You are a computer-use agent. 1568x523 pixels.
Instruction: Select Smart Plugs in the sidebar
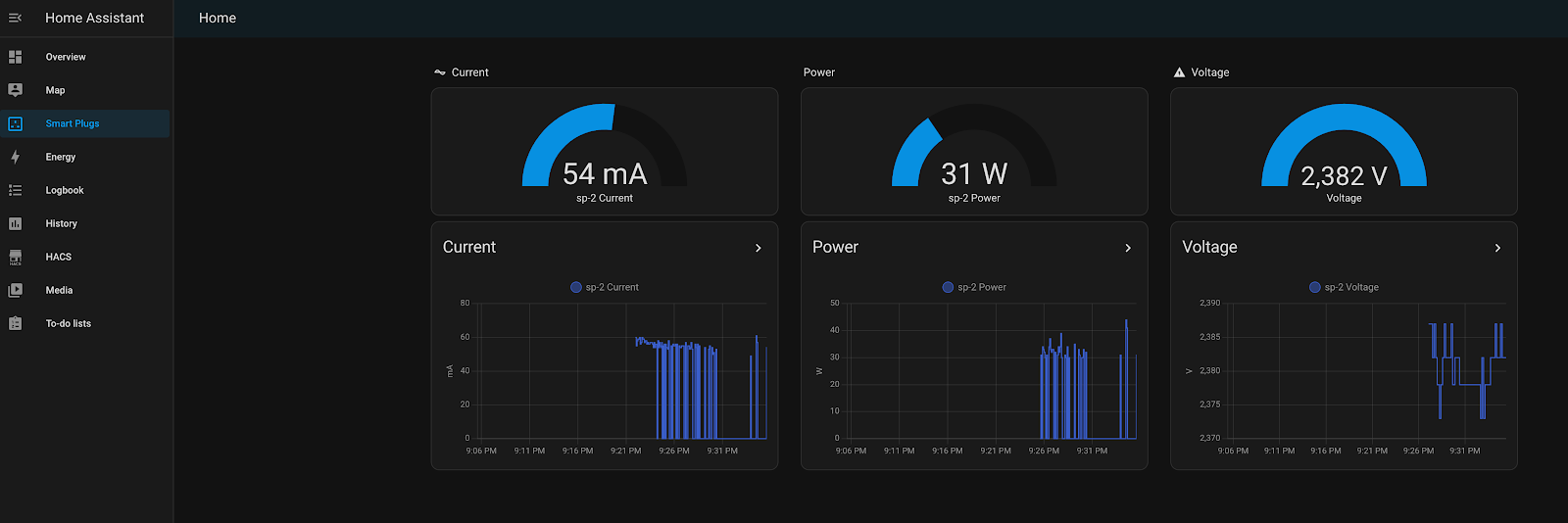tap(85, 123)
